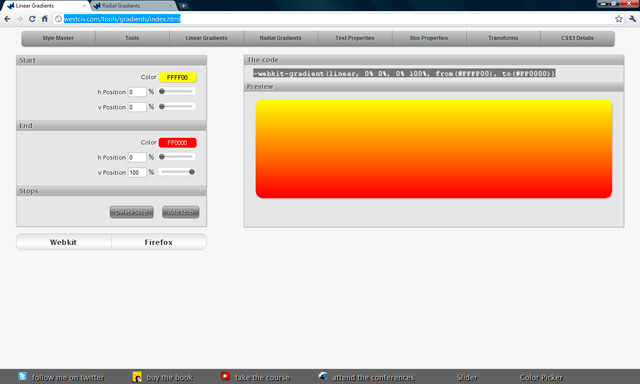The width and height of the screenshot is (640, 384).
Task: Close the Linear Gradients browser tab
Action: coord(84,6)
